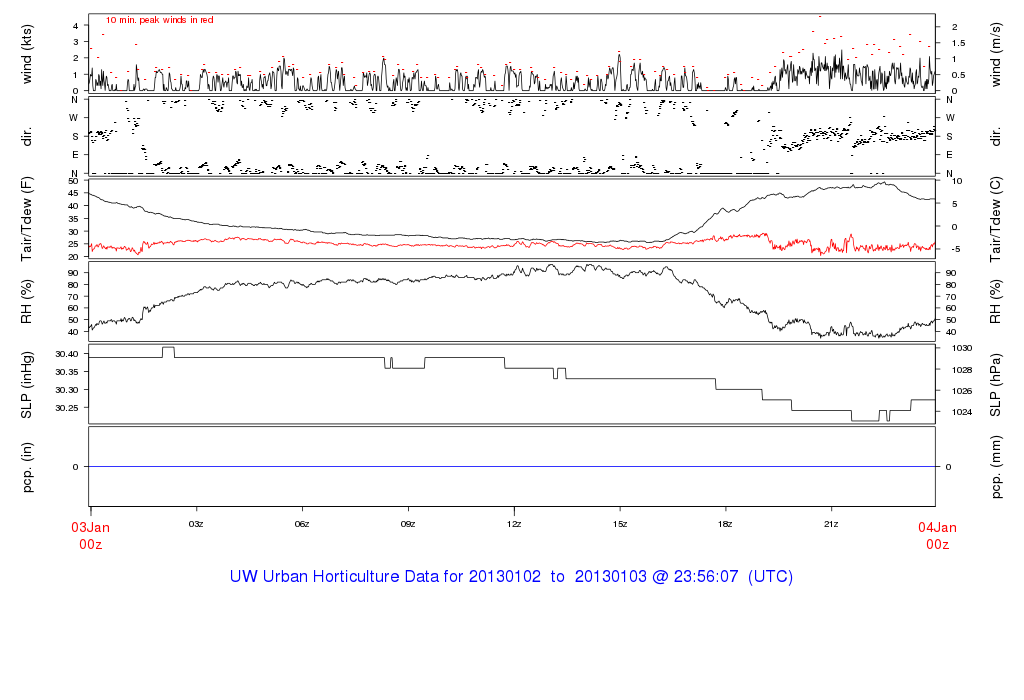Click the 1030 hPa tick value
The image size is (1024, 700).
click(x=962, y=348)
